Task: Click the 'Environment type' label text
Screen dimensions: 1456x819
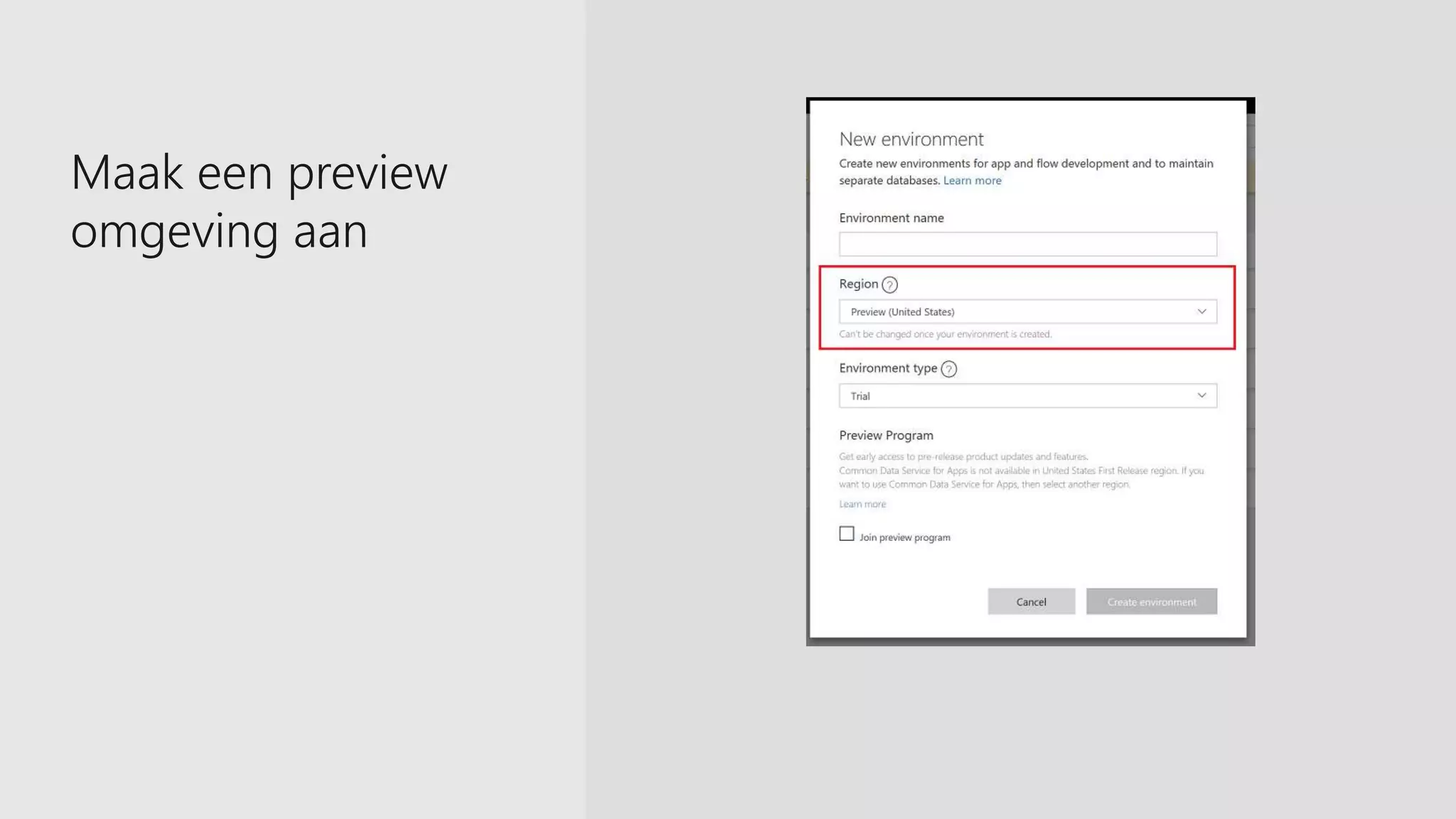Action: (887, 368)
